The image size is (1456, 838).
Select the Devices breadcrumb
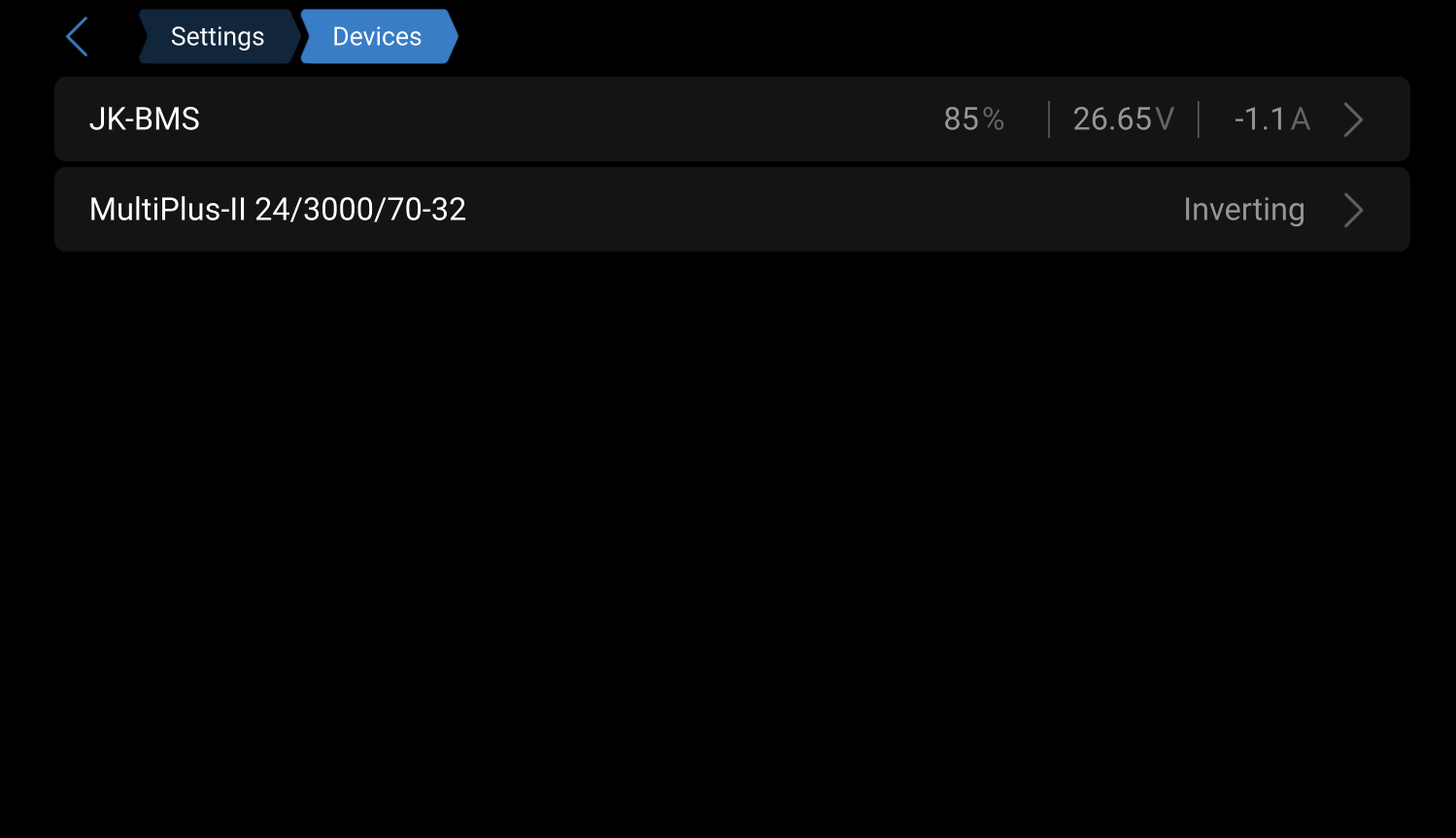point(378,37)
